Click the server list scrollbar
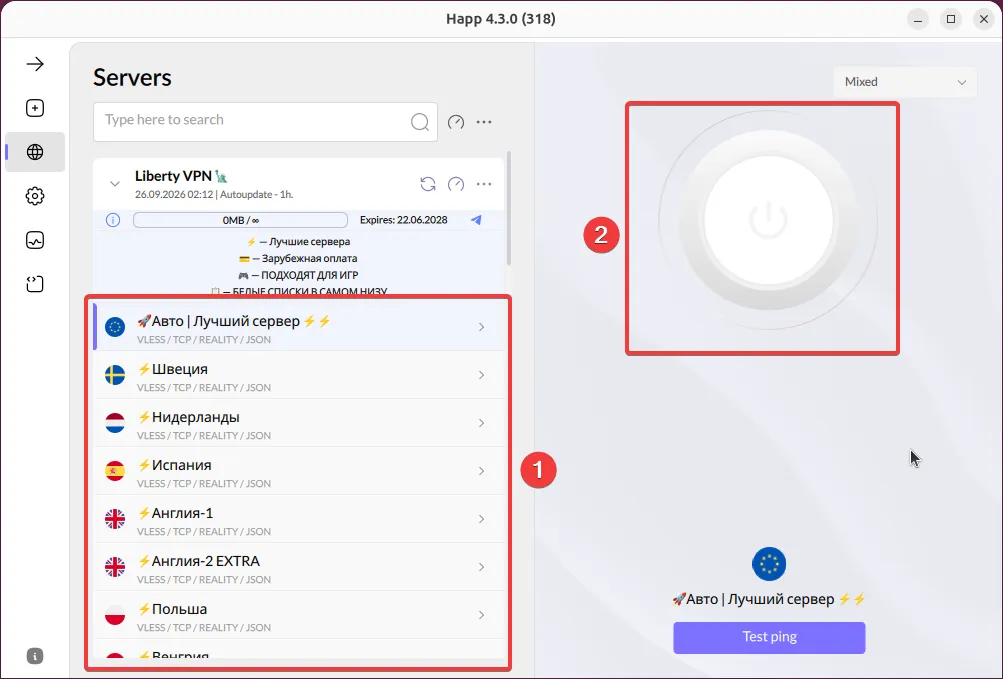The height and width of the screenshot is (679, 1003). (x=509, y=208)
